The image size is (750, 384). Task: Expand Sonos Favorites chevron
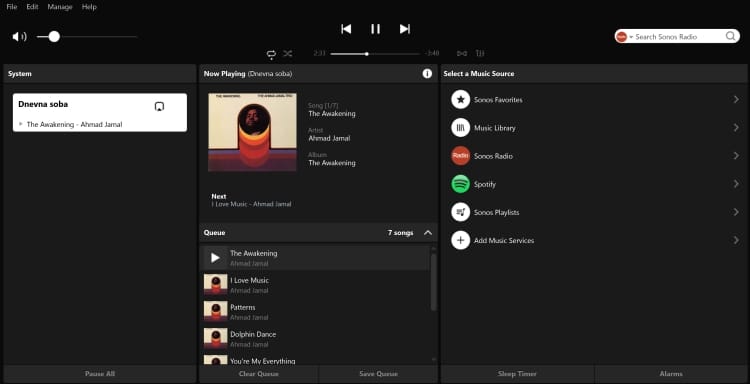pos(736,99)
